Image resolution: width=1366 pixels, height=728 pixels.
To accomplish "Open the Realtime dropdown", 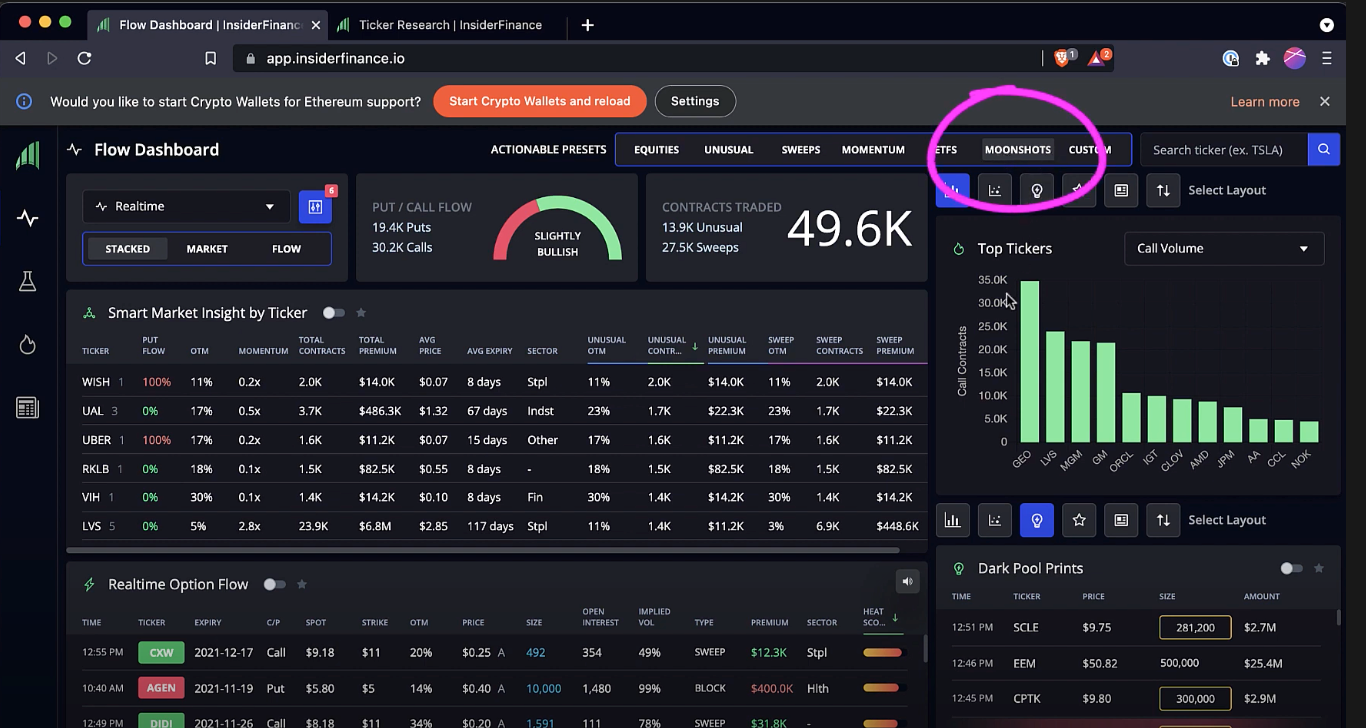I will pyautogui.click(x=186, y=207).
